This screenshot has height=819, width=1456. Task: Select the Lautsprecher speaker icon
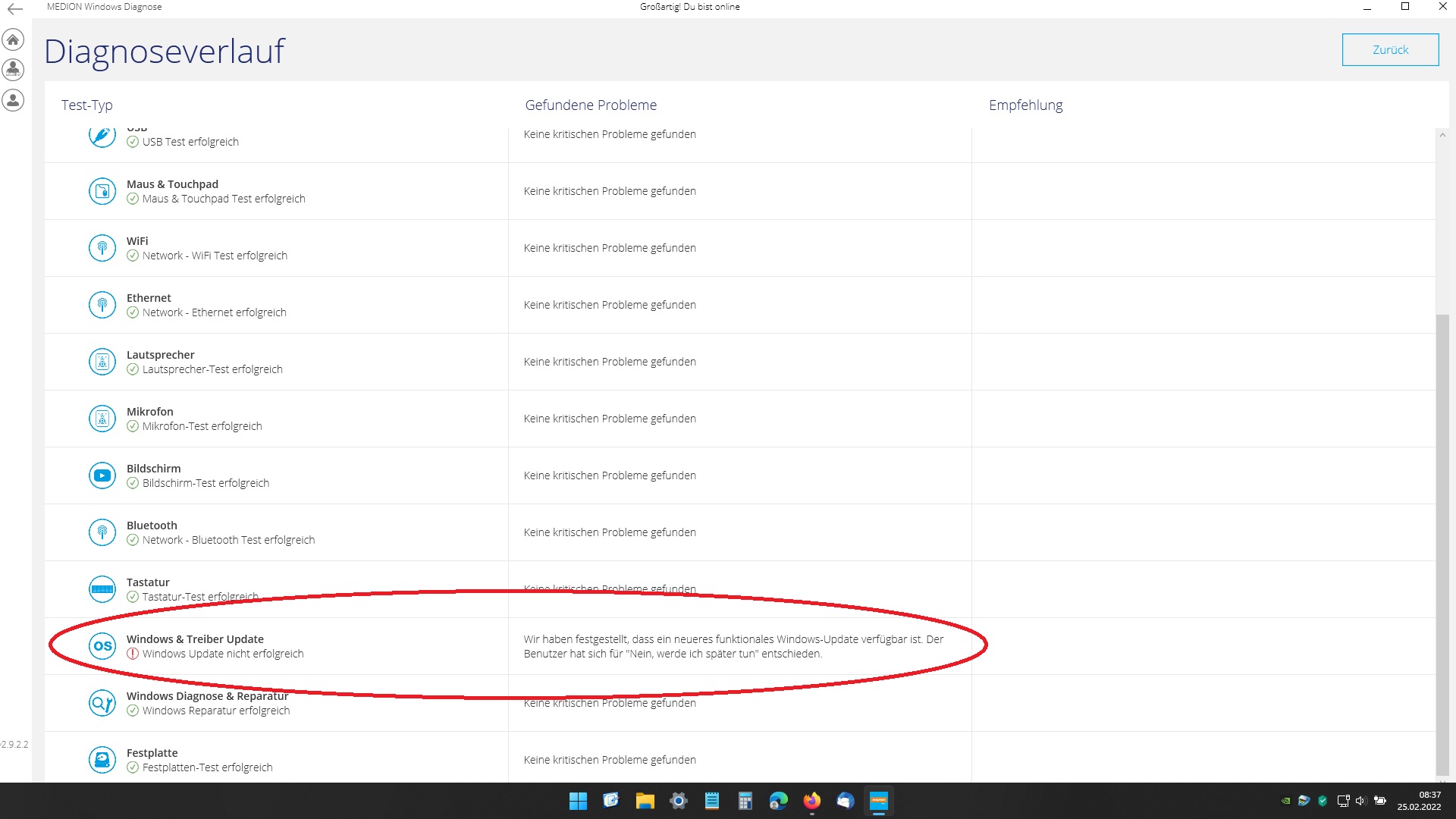pos(102,362)
